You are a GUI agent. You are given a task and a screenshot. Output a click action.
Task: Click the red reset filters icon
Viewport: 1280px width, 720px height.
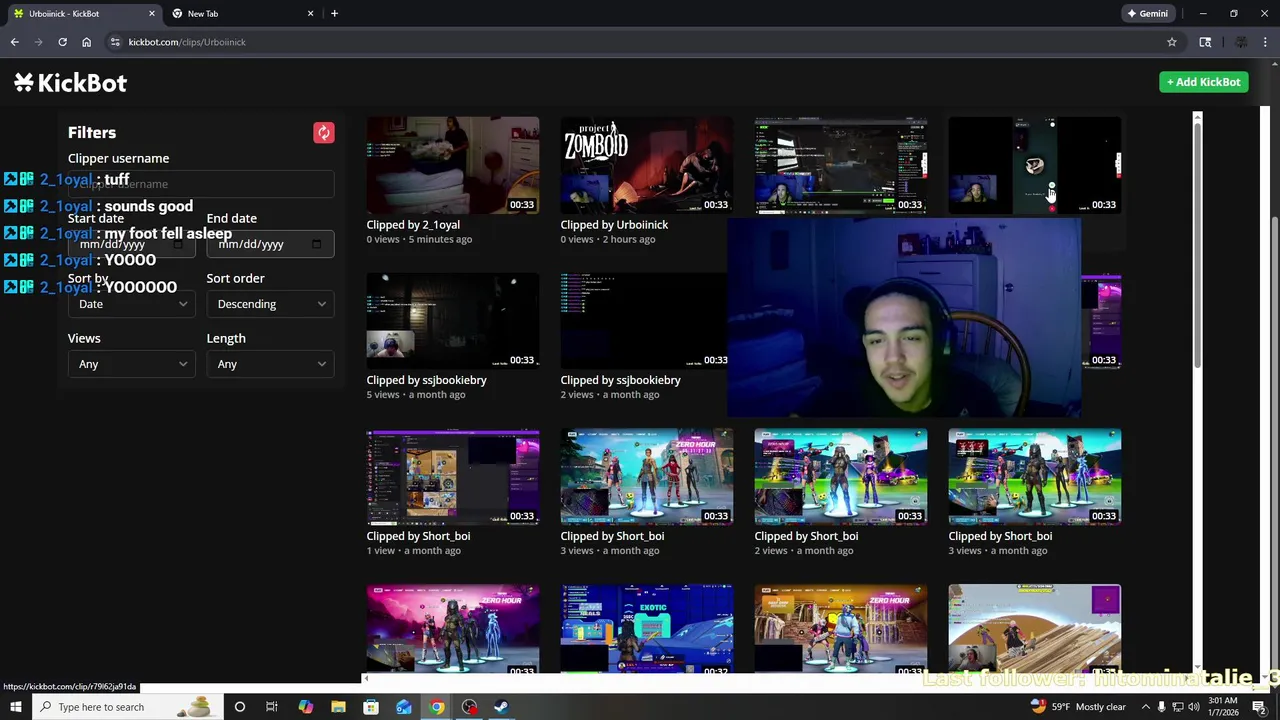pos(323,133)
